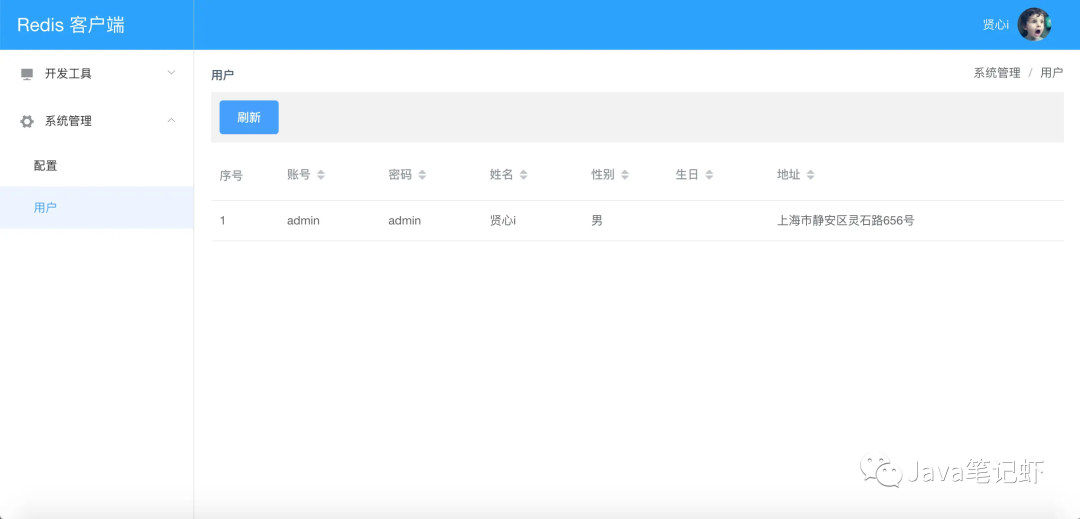Sort the table by 账号 column
Image resolution: width=1080 pixels, height=519 pixels.
coord(320,175)
